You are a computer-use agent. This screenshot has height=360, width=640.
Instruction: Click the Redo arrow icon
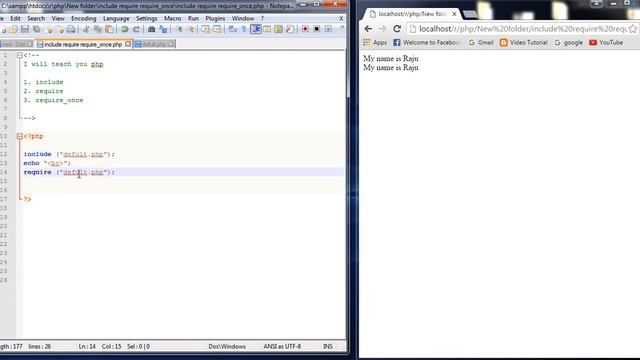click(136, 29)
